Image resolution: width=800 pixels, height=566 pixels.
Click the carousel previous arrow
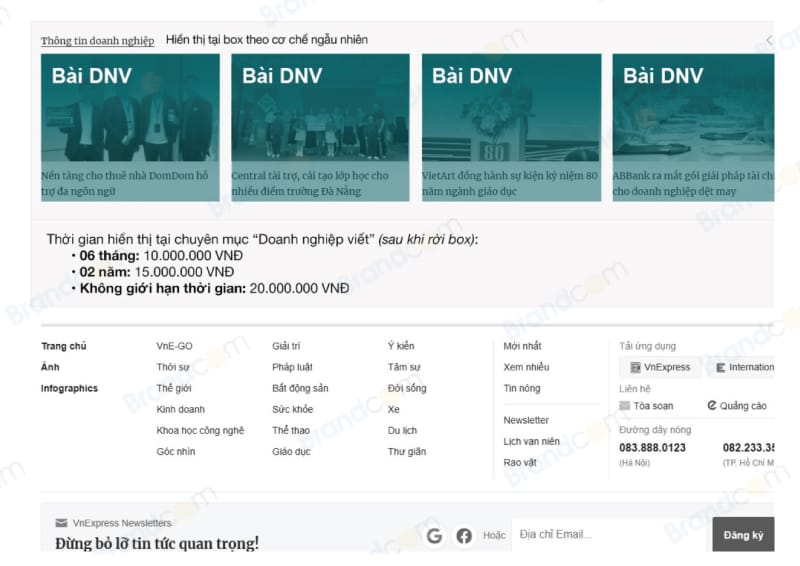click(x=768, y=40)
